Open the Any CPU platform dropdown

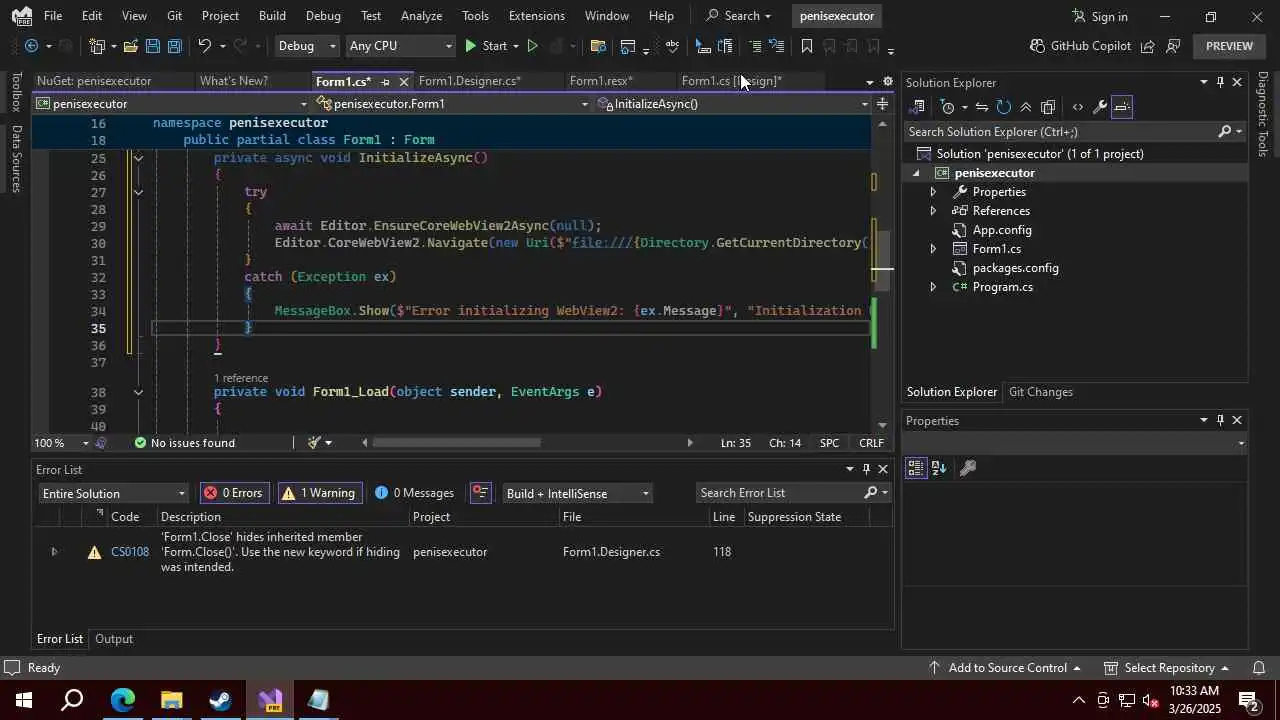click(x=400, y=46)
